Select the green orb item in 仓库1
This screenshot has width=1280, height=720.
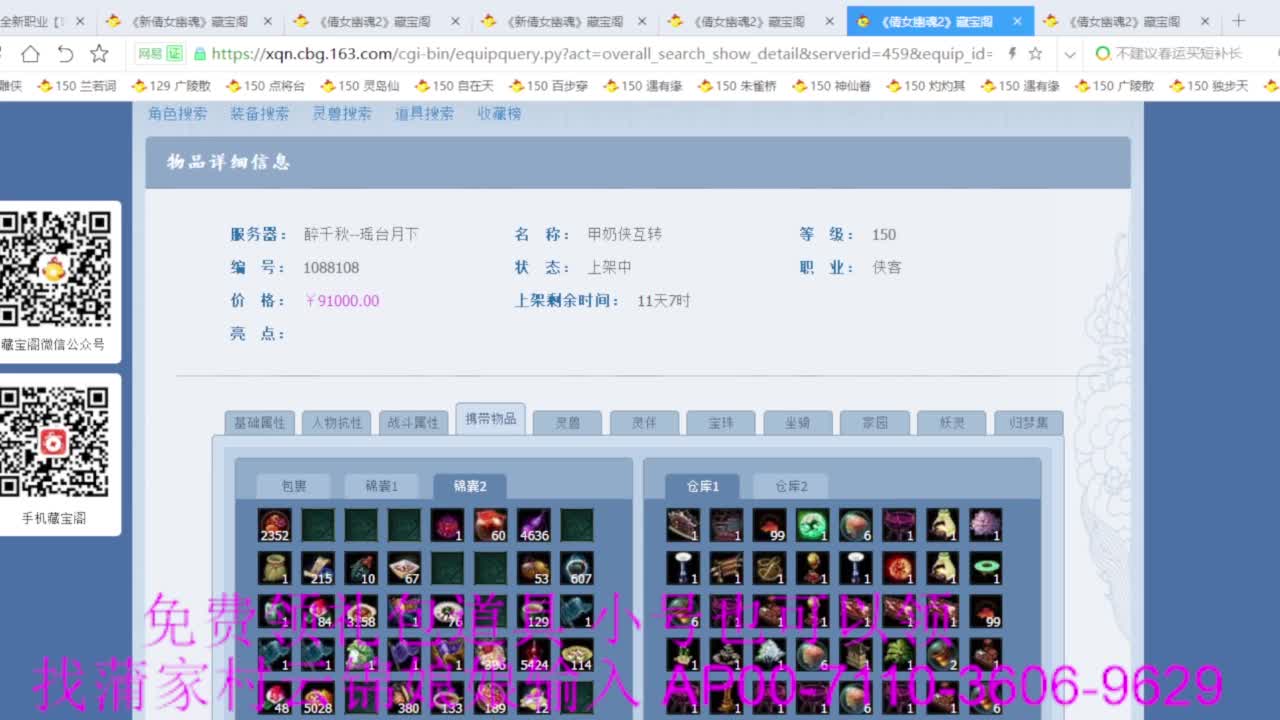pos(812,525)
